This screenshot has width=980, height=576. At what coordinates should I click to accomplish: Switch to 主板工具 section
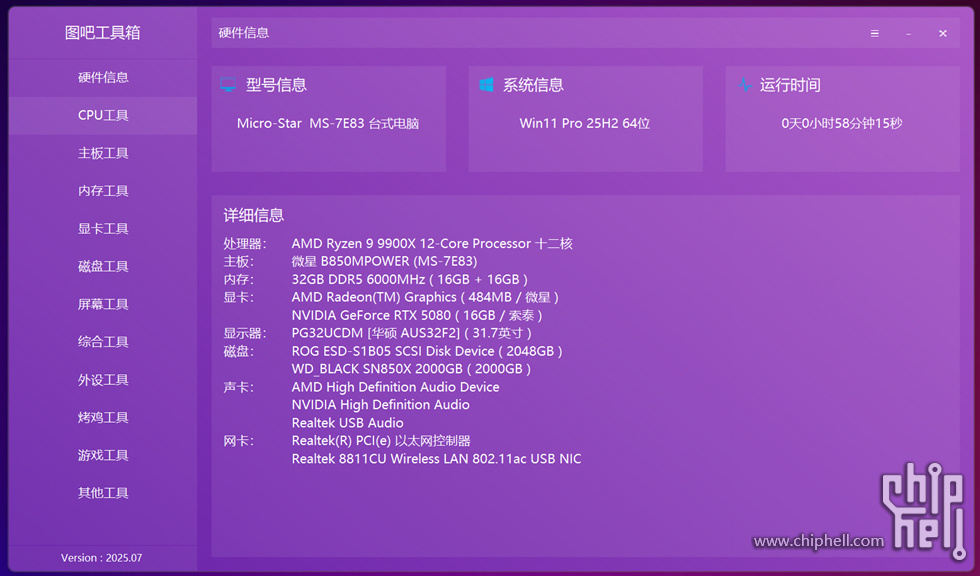pyautogui.click(x=103, y=153)
